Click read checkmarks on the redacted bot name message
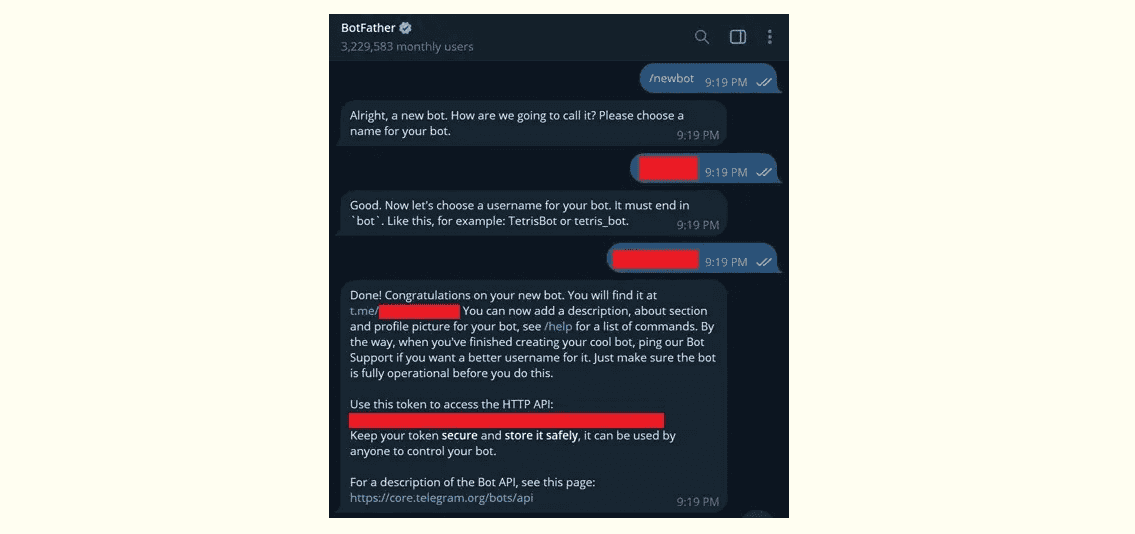The width and height of the screenshot is (1135, 534). tap(764, 172)
